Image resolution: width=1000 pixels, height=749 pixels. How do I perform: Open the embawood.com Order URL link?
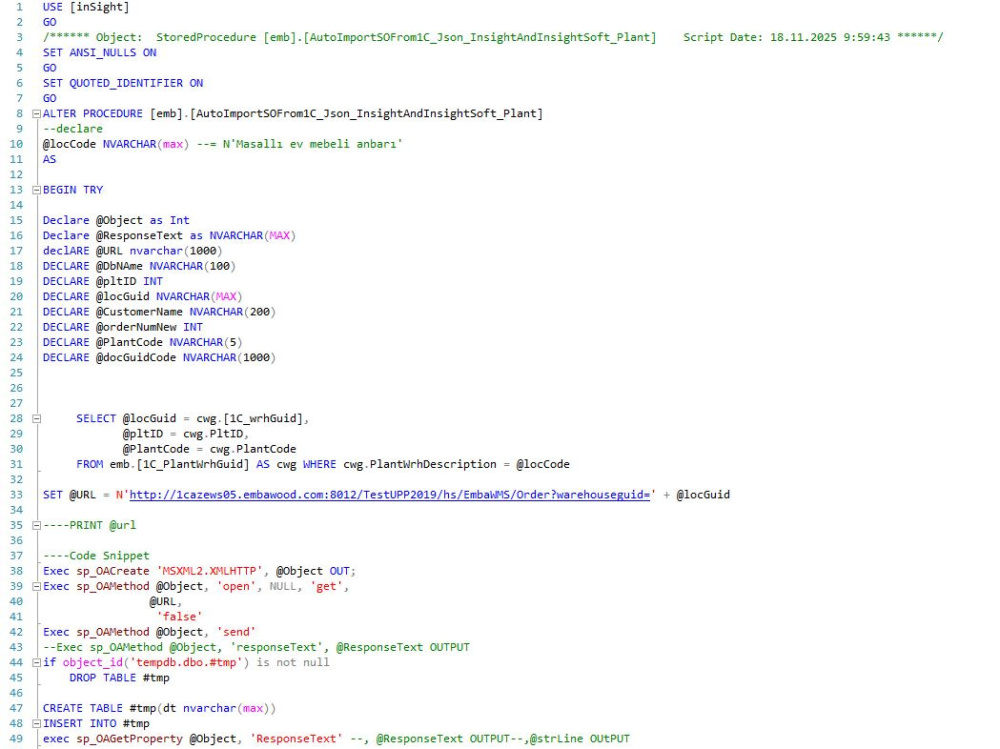[x=390, y=495]
